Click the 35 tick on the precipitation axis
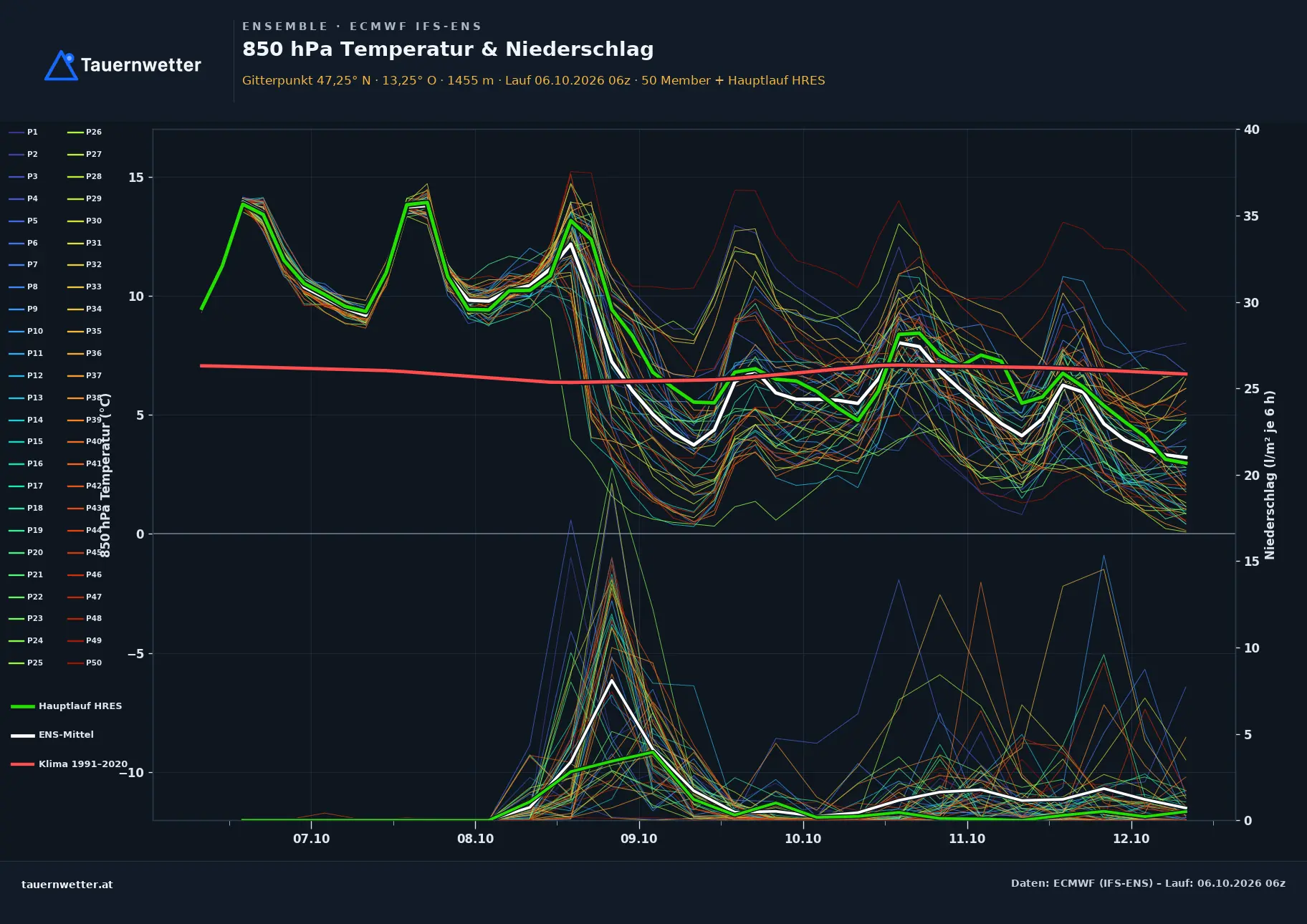The width and height of the screenshot is (1307, 924). point(1252,216)
